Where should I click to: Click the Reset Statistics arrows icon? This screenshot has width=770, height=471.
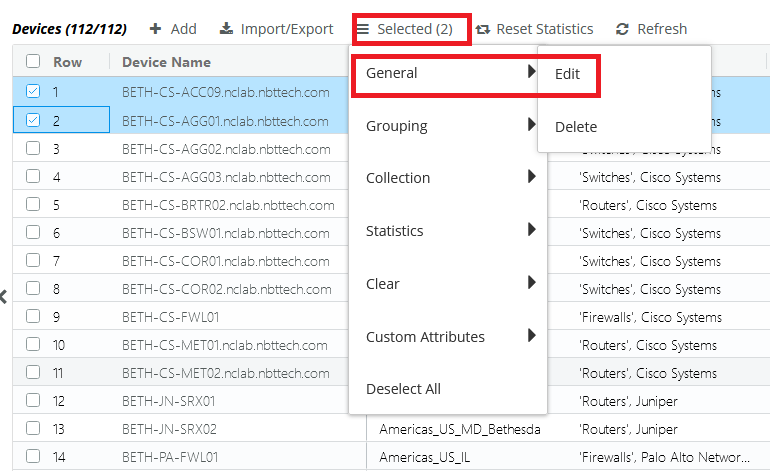pos(483,29)
